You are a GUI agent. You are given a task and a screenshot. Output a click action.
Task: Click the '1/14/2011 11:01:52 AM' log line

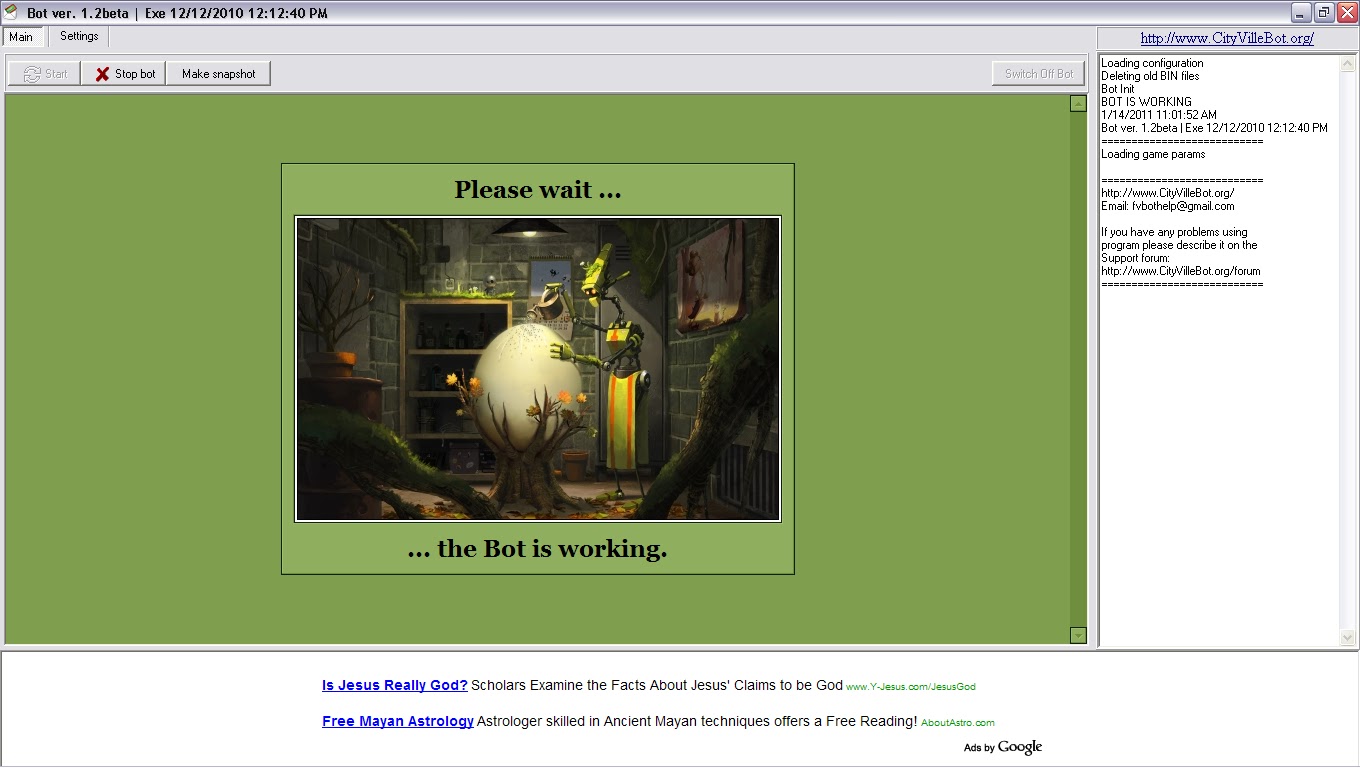click(1159, 115)
